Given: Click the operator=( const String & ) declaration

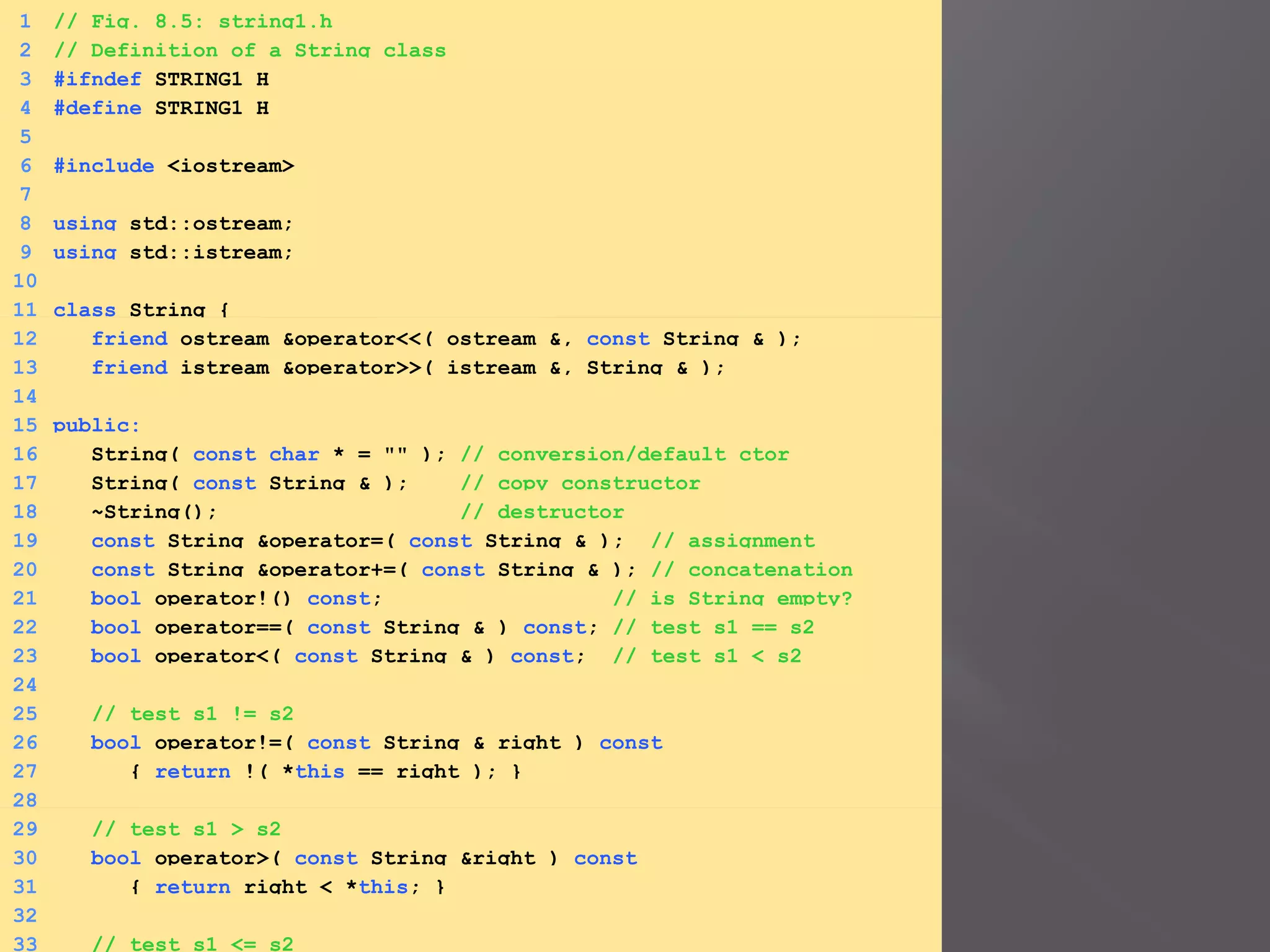Looking at the screenshot, I should (x=357, y=540).
